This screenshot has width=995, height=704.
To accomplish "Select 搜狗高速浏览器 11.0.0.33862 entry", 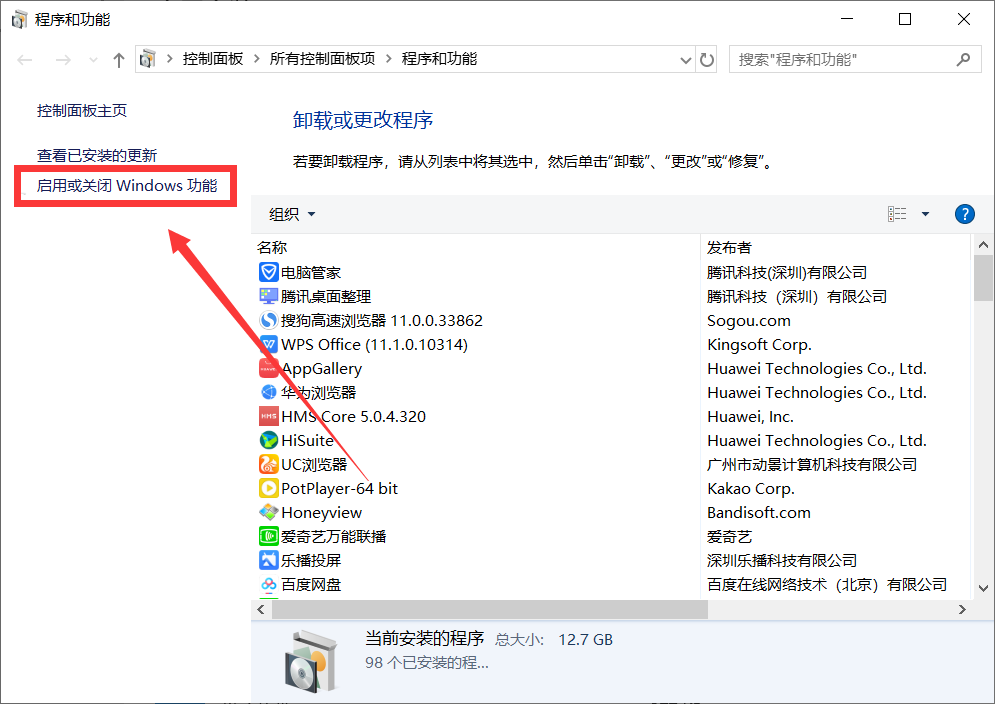I will point(381,321).
